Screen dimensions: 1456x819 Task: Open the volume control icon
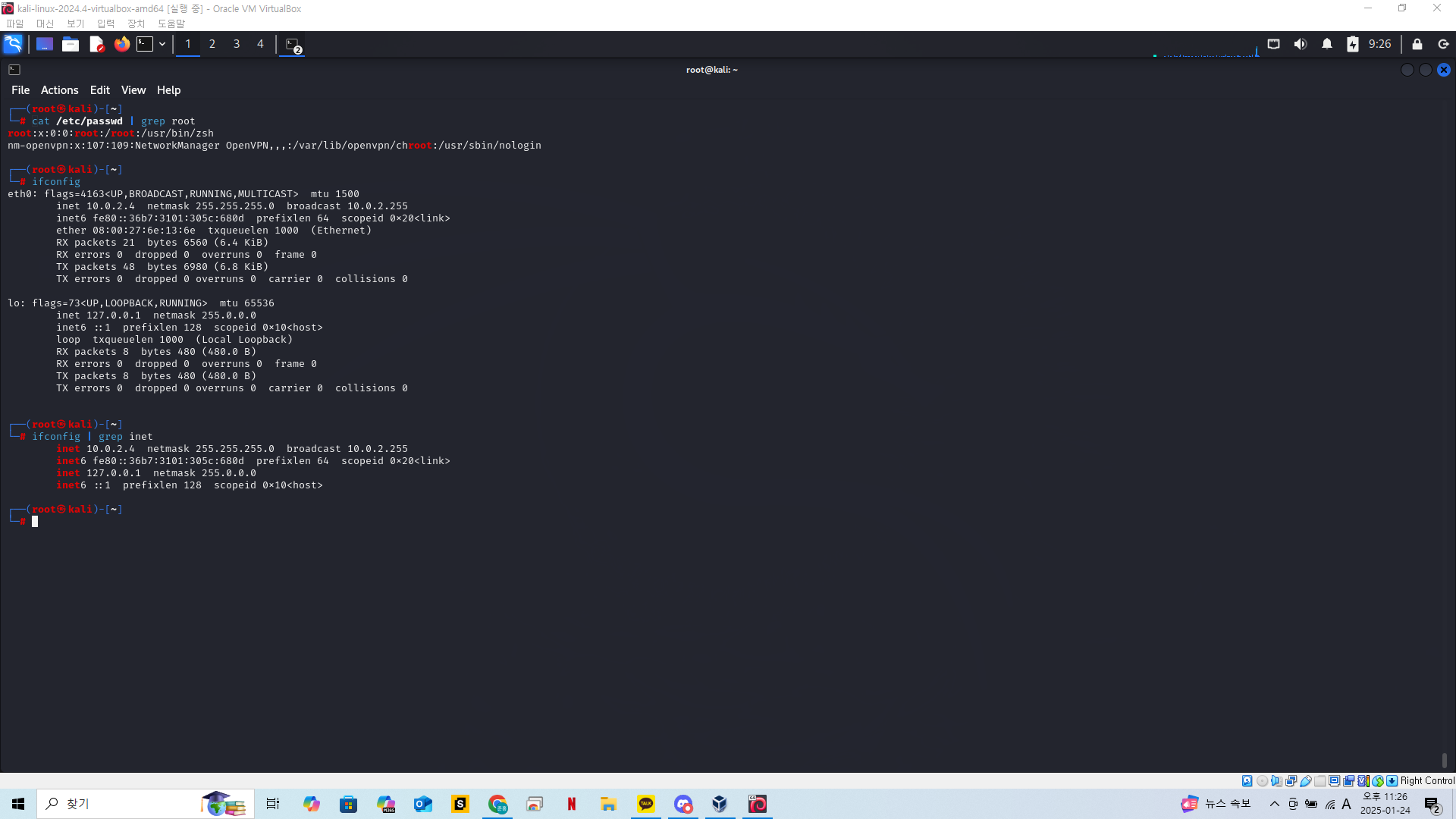coord(1300,44)
